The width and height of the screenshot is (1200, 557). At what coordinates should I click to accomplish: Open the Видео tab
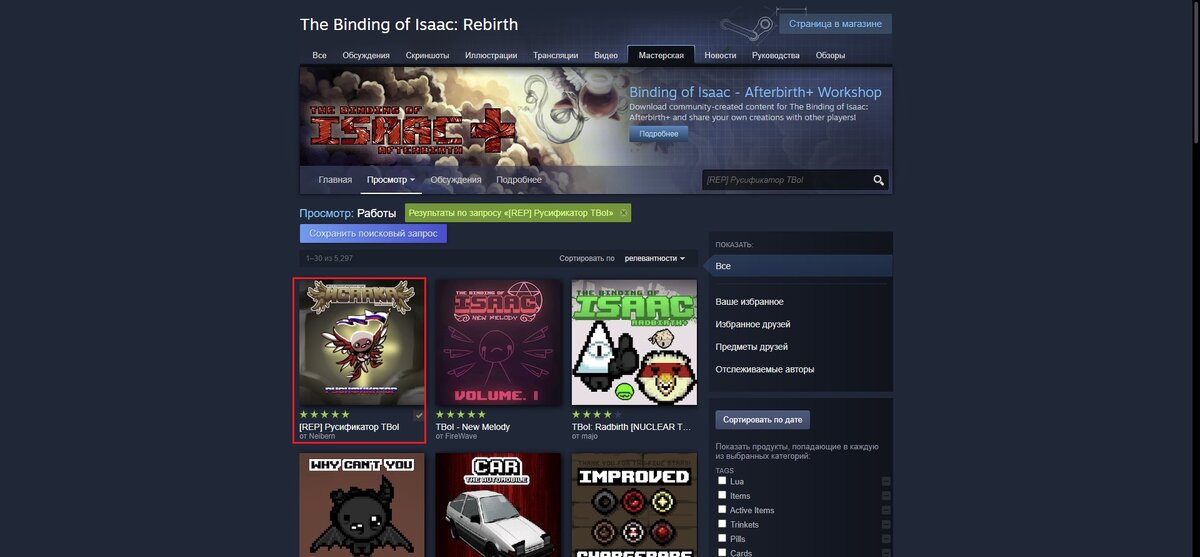606,55
